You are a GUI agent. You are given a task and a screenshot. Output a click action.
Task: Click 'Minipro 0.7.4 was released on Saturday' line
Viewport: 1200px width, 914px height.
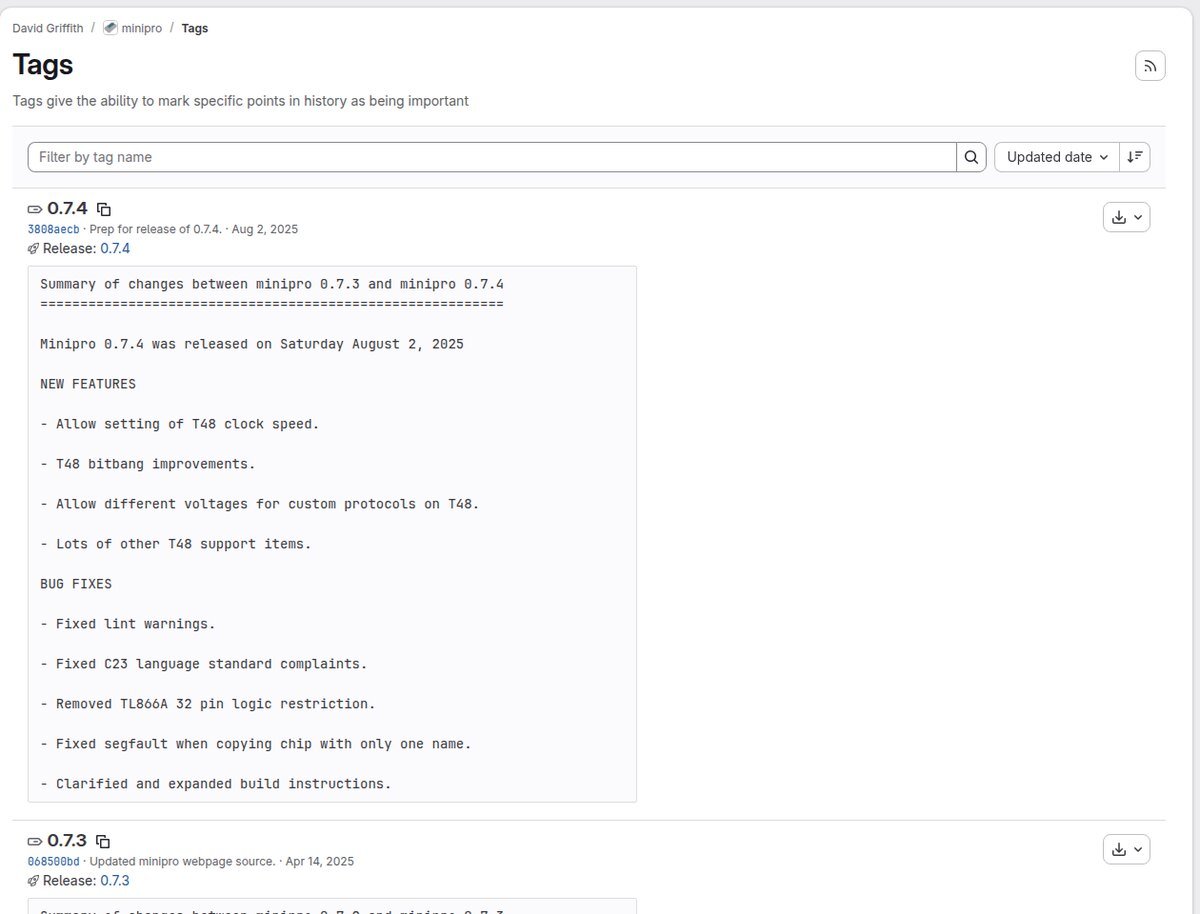(252, 344)
